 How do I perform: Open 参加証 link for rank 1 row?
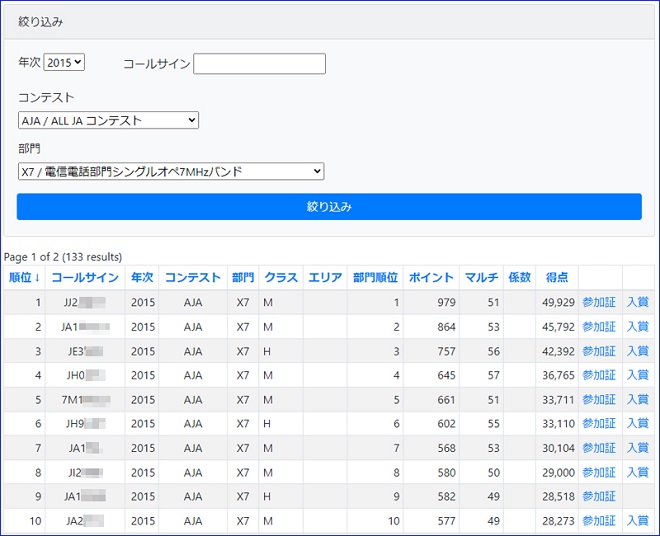[599, 302]
